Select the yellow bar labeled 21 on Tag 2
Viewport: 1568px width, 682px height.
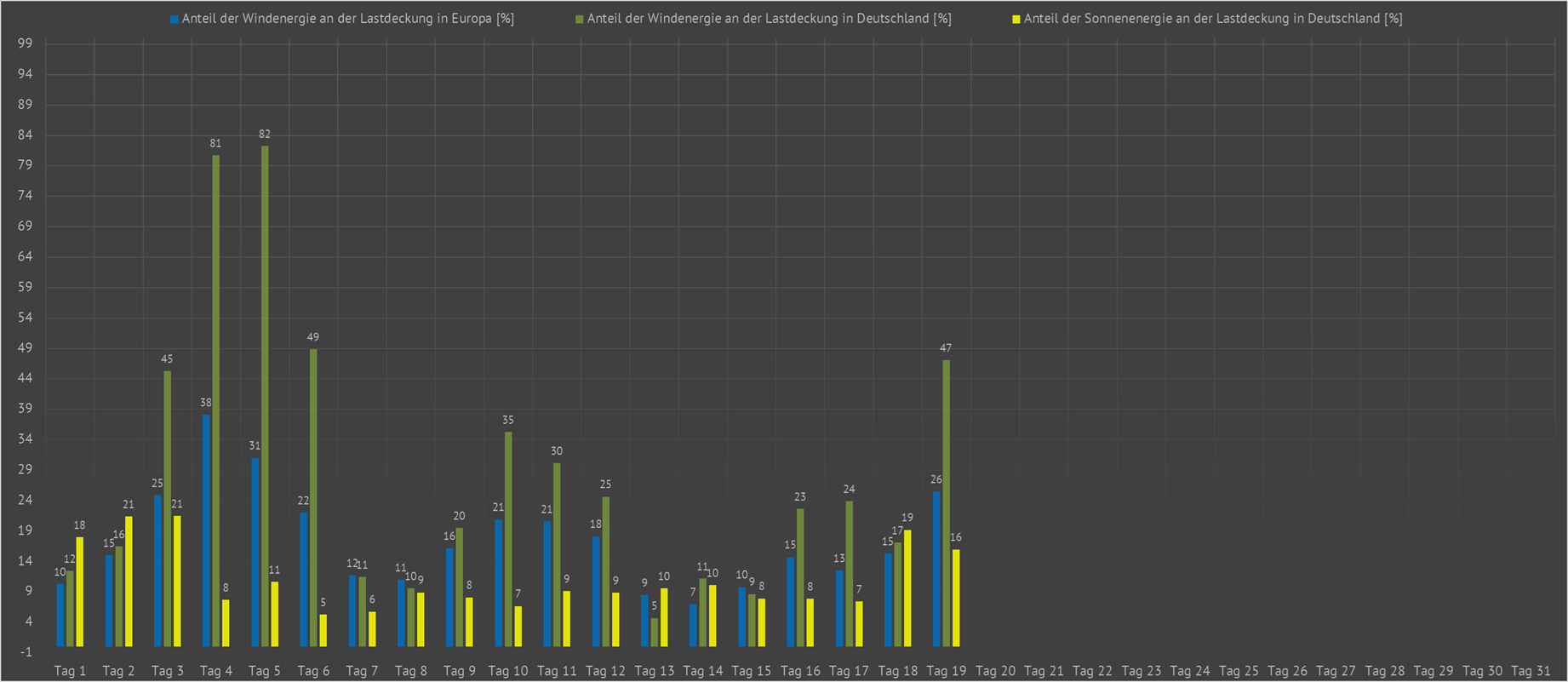[x=129, y=581]
